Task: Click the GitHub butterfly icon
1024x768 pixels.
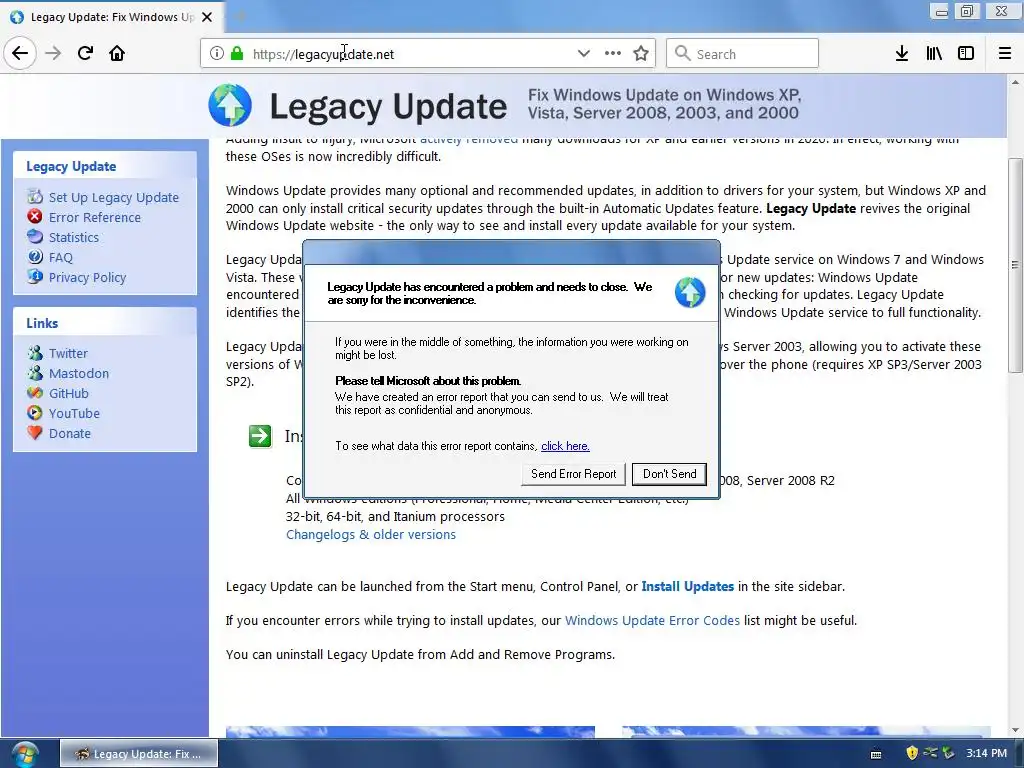Action: click(x=35, y=392)
